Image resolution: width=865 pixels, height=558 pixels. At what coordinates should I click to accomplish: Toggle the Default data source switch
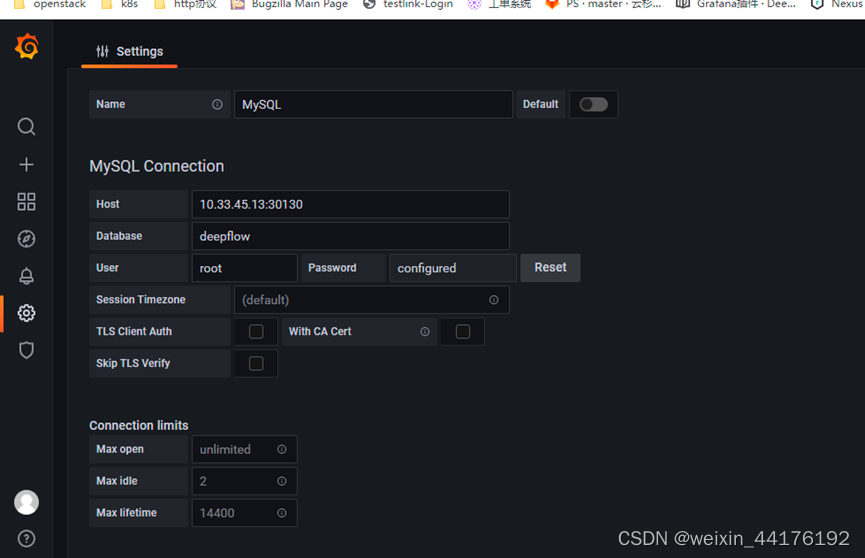pyautogui.click(x=594, y=104)
